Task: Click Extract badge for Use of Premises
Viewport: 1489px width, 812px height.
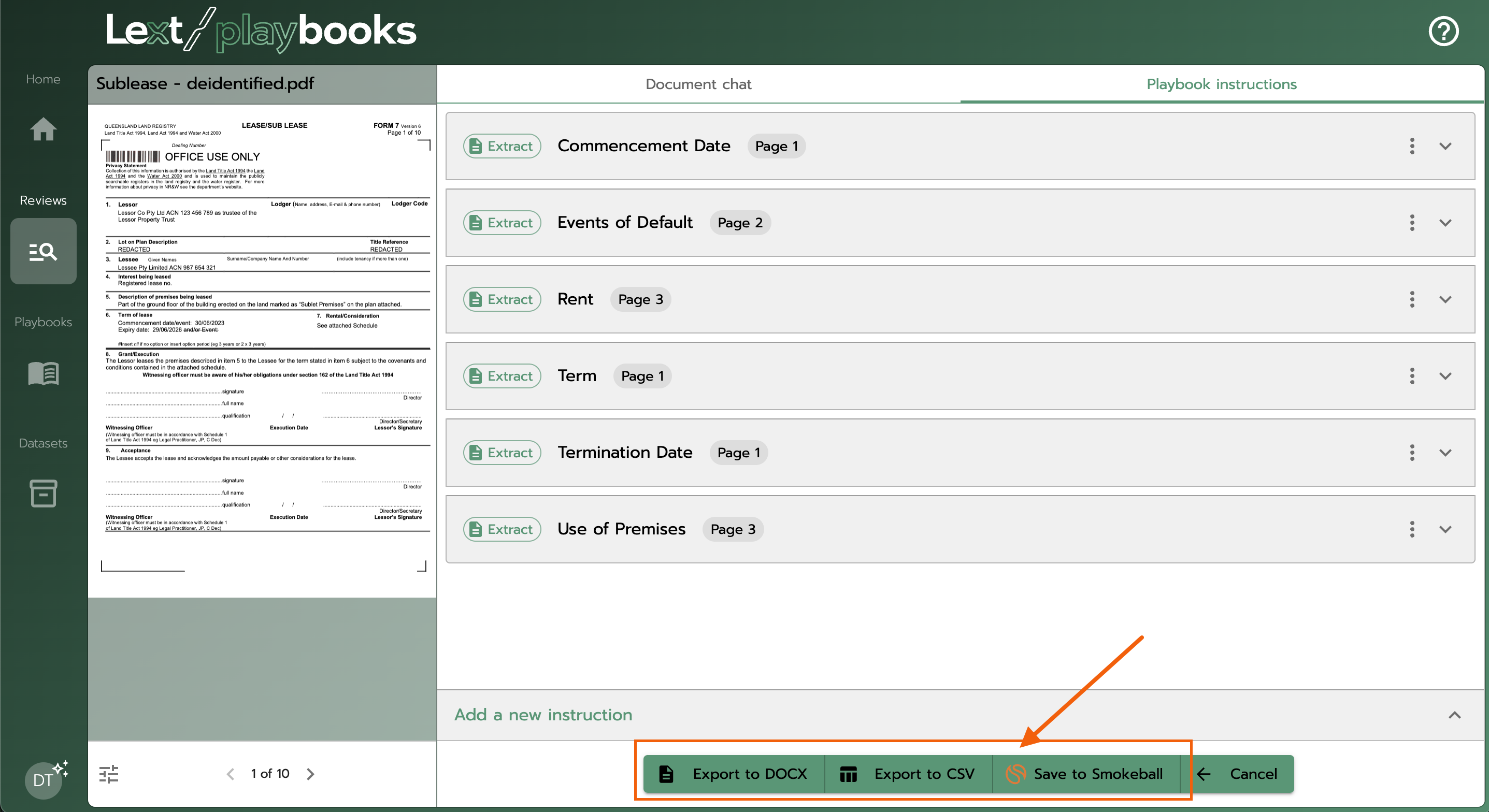Action: click(x=502, y=529)
